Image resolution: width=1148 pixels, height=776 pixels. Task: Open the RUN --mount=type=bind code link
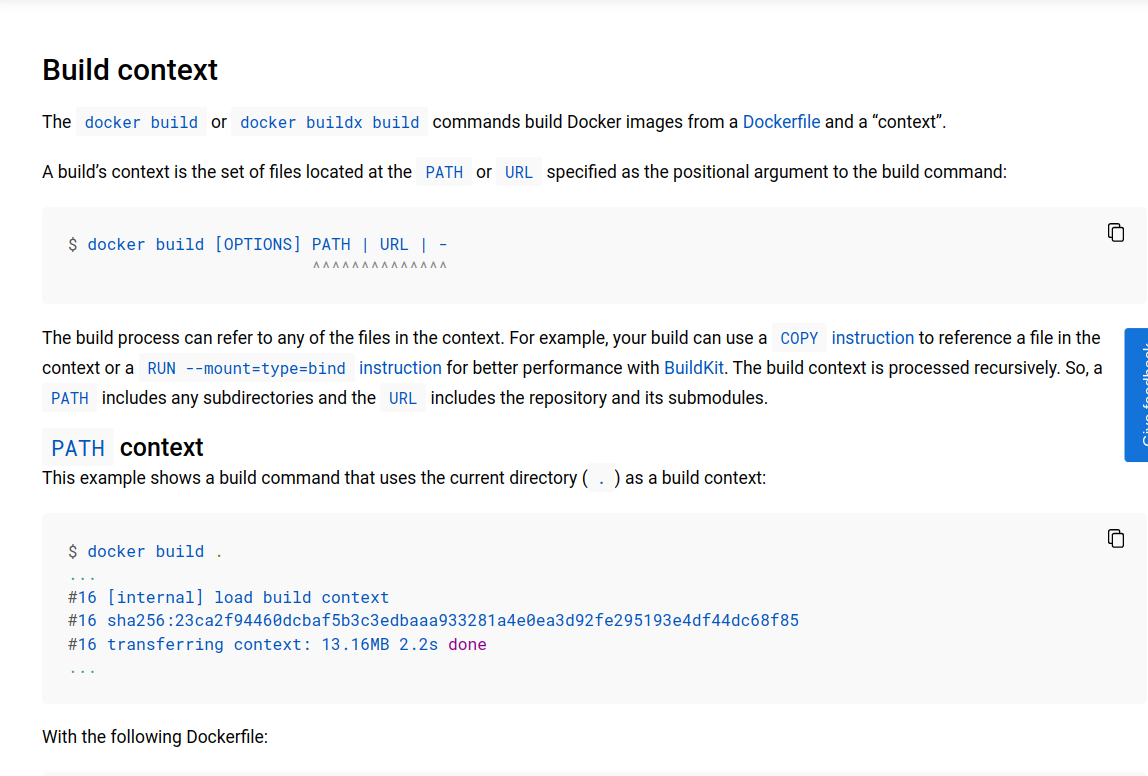246,368
